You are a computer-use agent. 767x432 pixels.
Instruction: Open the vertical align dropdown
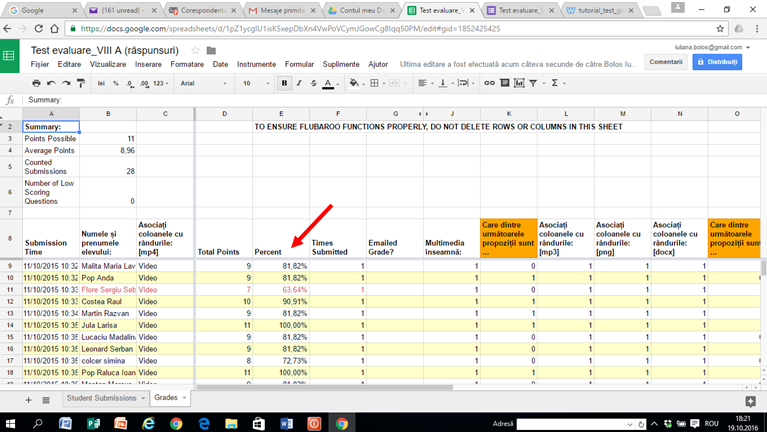(446, 83)
